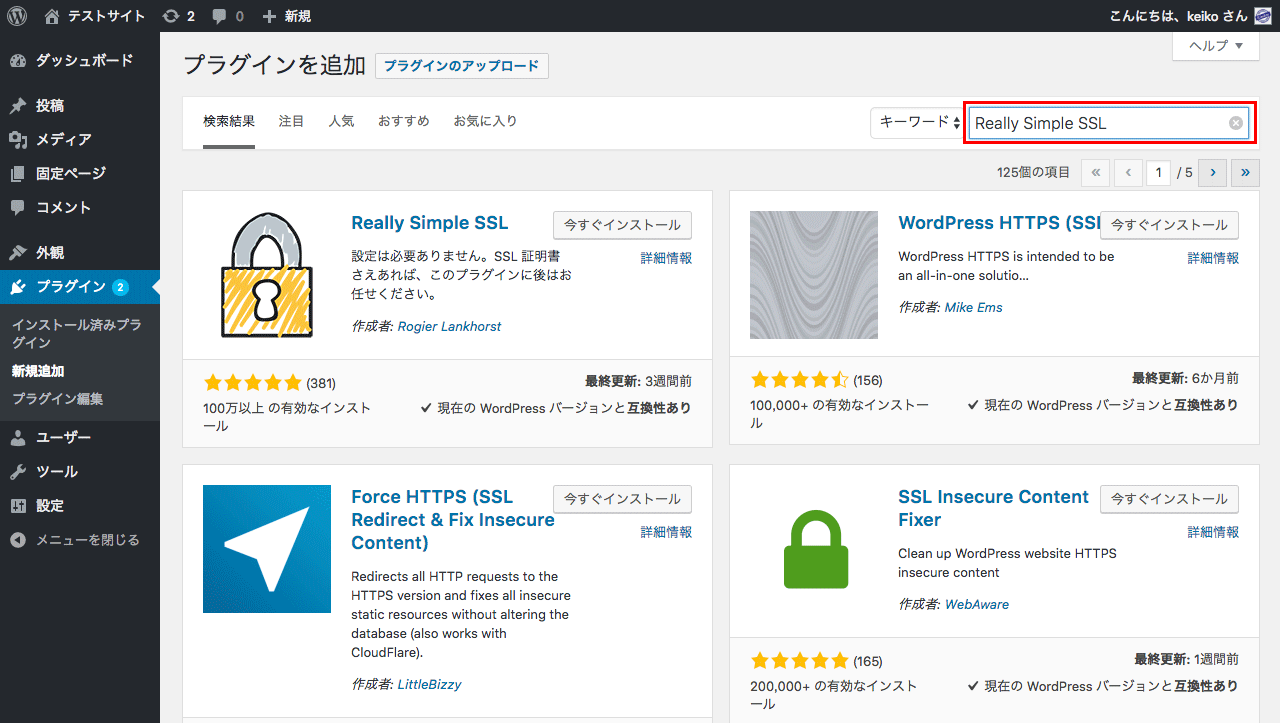Image resolution: width=1280 pixels, height=723 pixels.
Task: Click プラグインのアップロード button
Action: [x=462, y=66]
